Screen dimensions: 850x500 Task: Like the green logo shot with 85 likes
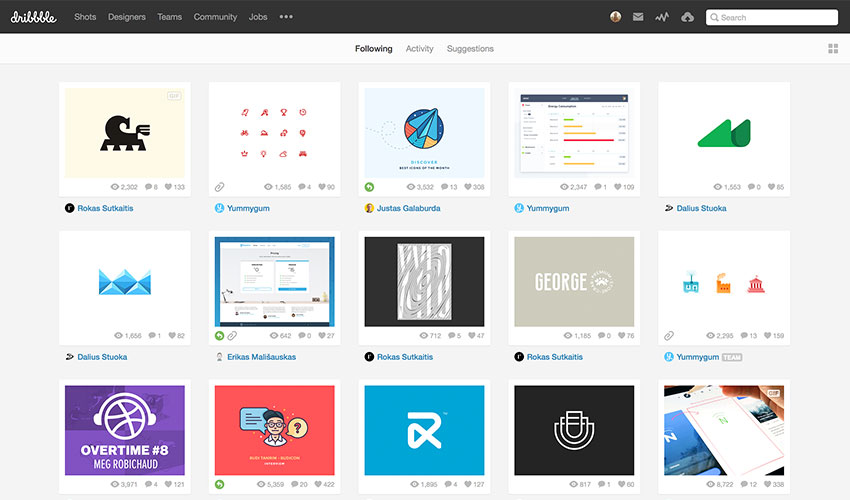[x=776, y=187]
